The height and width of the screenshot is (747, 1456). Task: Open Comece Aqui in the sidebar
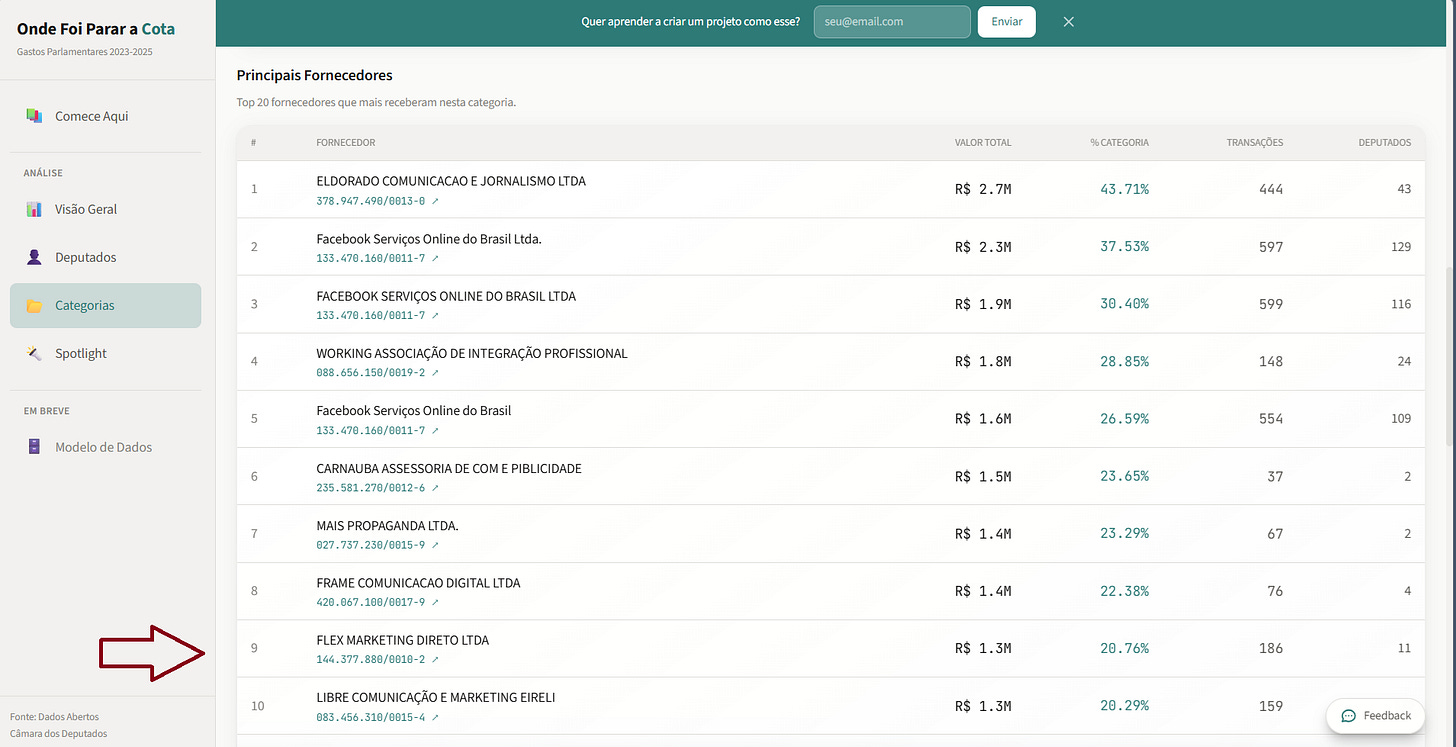pos(105,116)
